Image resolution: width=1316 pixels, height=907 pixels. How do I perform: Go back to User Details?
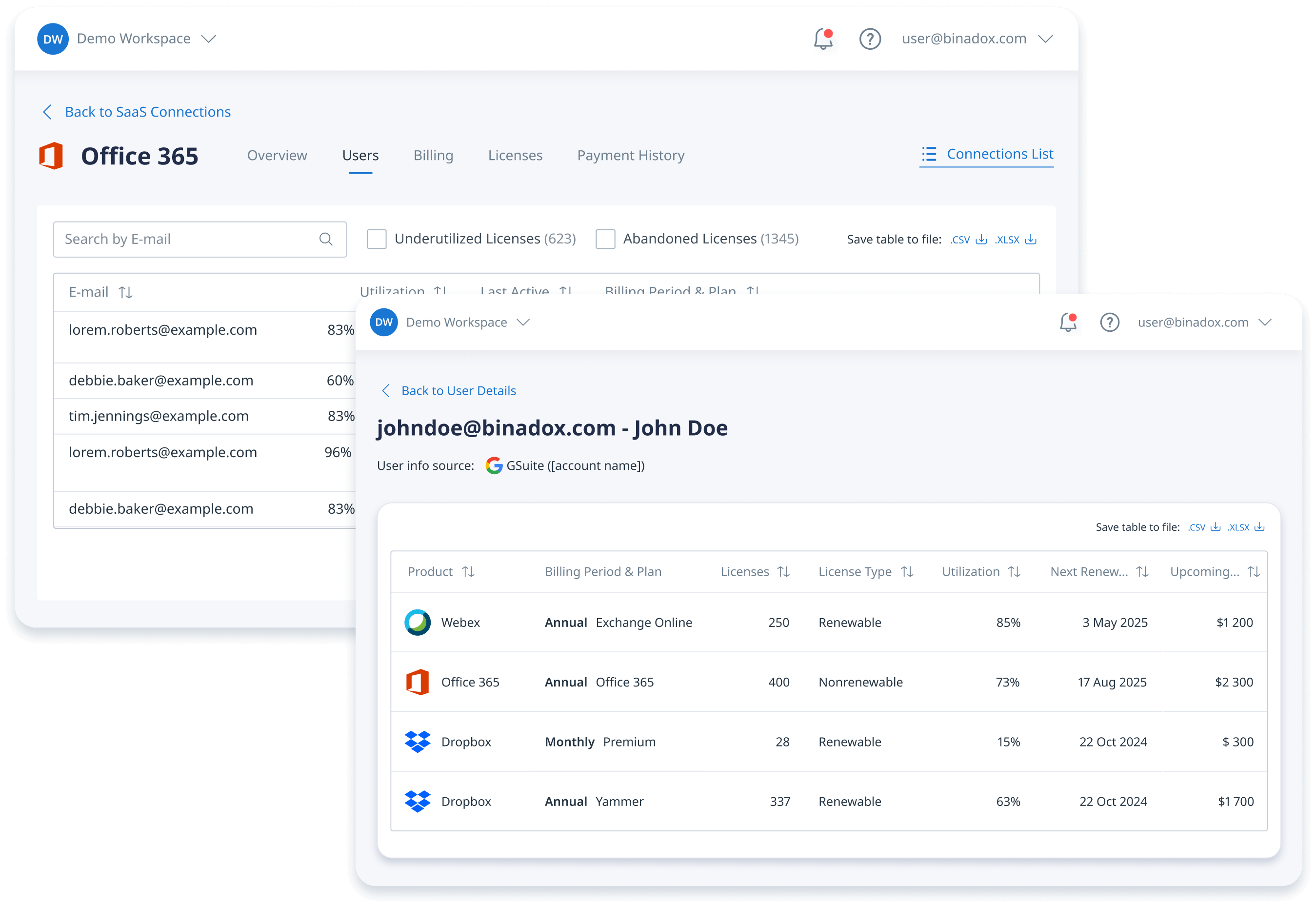point(449,390)
